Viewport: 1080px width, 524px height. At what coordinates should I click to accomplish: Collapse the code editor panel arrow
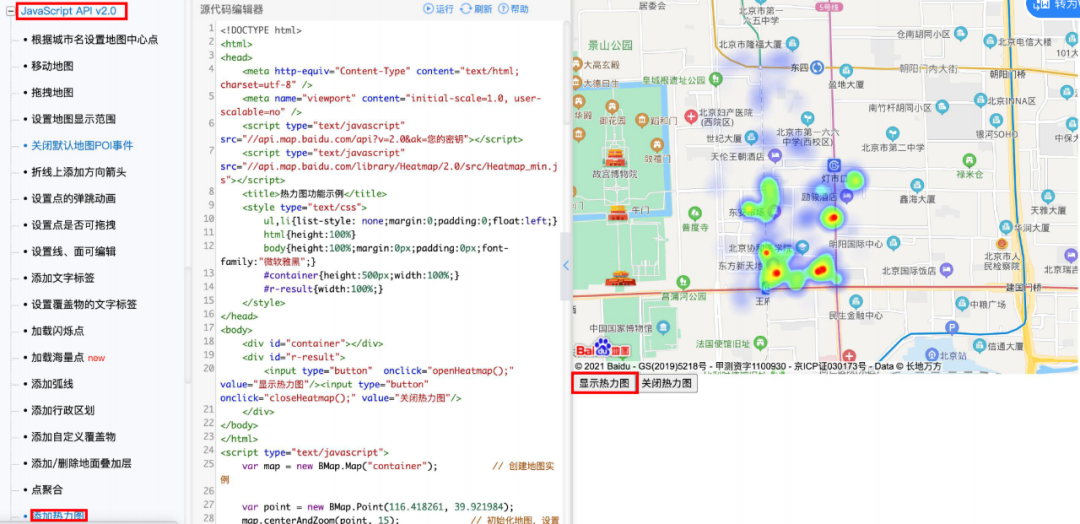pyautogui.click(x=566, y=266)
